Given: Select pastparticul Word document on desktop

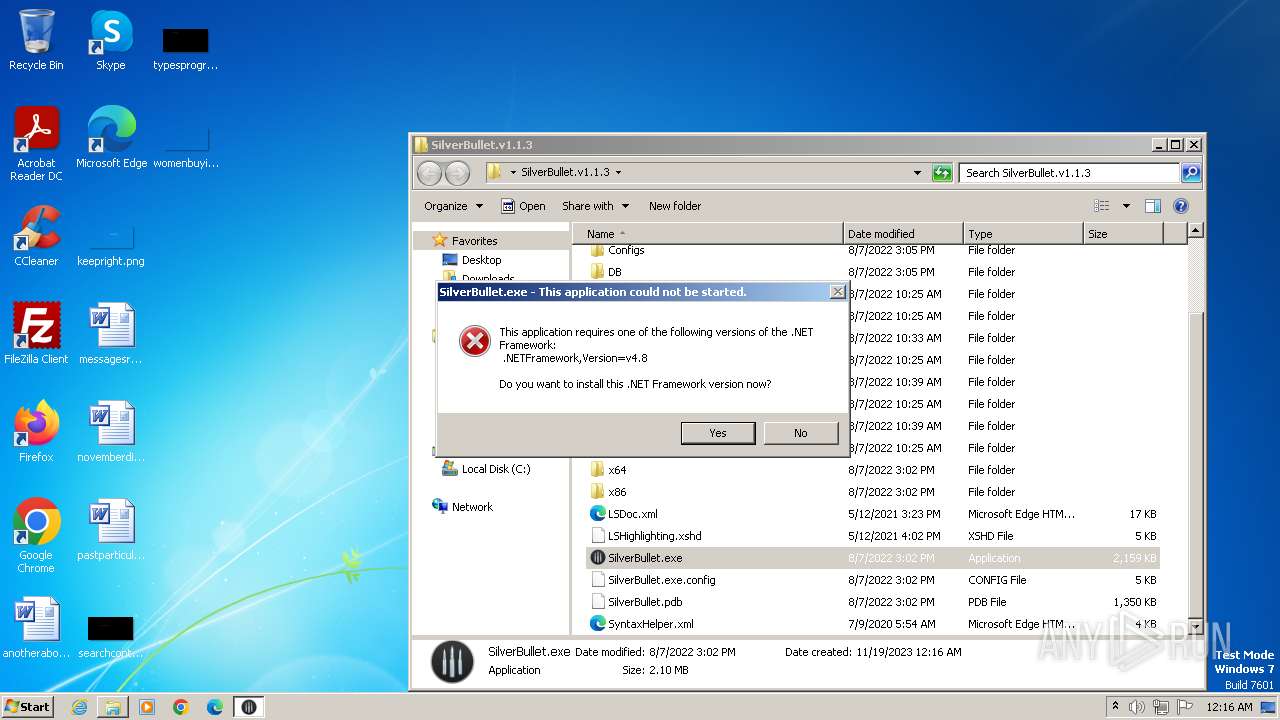Looking at the screenshot, I should pos(110,530).
